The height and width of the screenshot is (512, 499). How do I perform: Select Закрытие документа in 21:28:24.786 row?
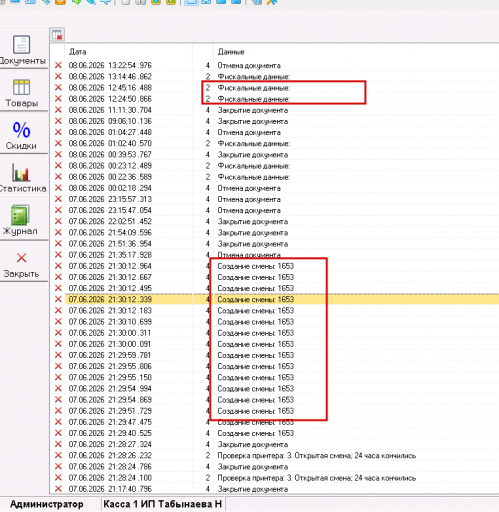coord(253,467)
